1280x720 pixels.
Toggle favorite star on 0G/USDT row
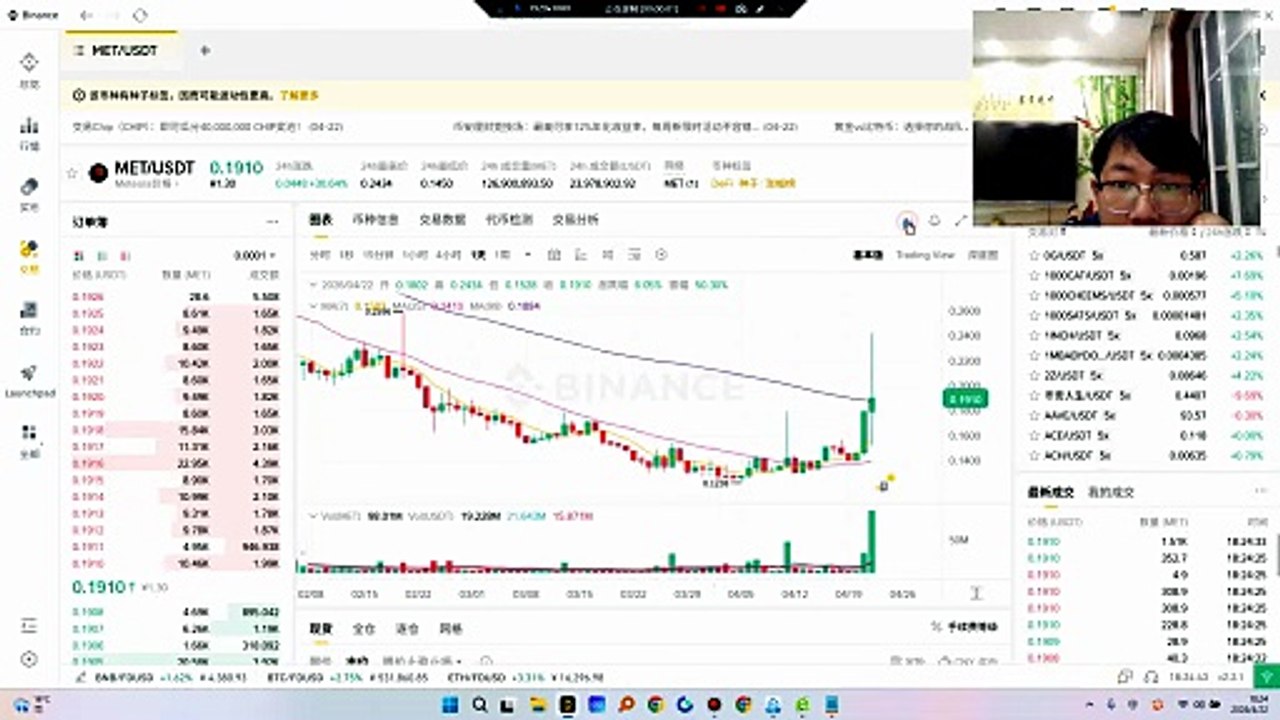click(1034, 255)
